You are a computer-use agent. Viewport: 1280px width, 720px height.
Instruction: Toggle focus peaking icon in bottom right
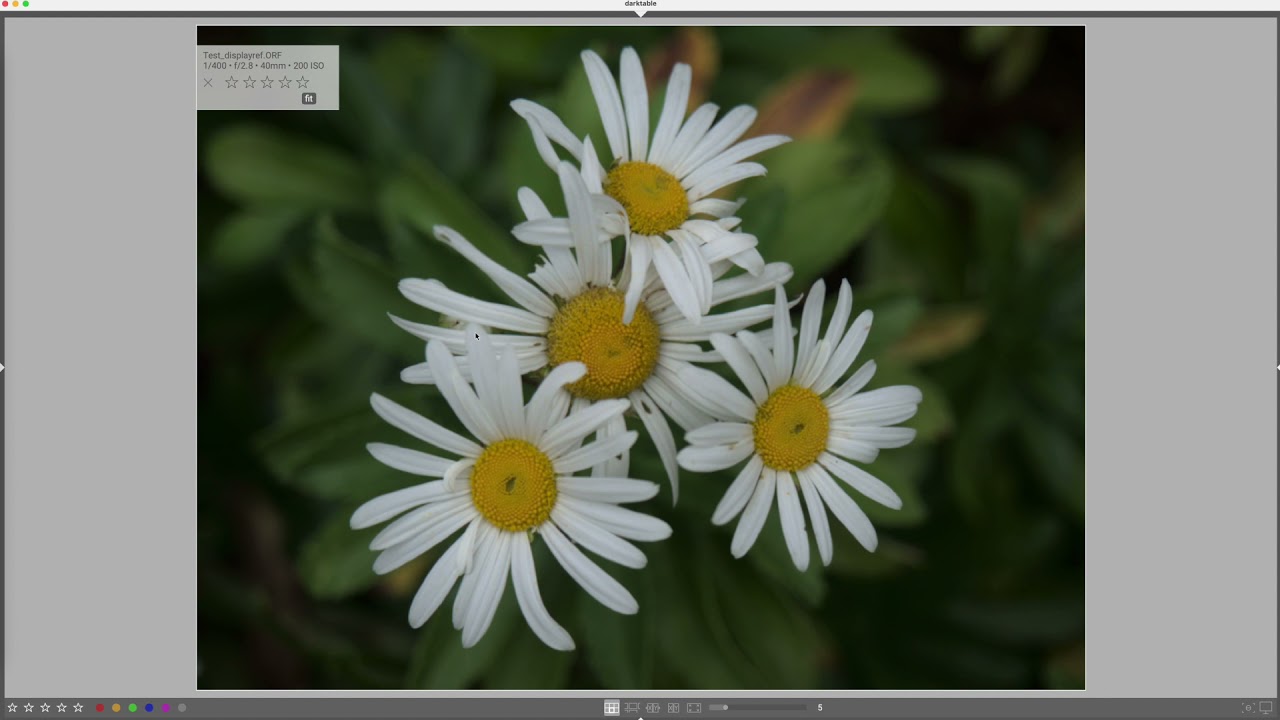(1248, 708)
